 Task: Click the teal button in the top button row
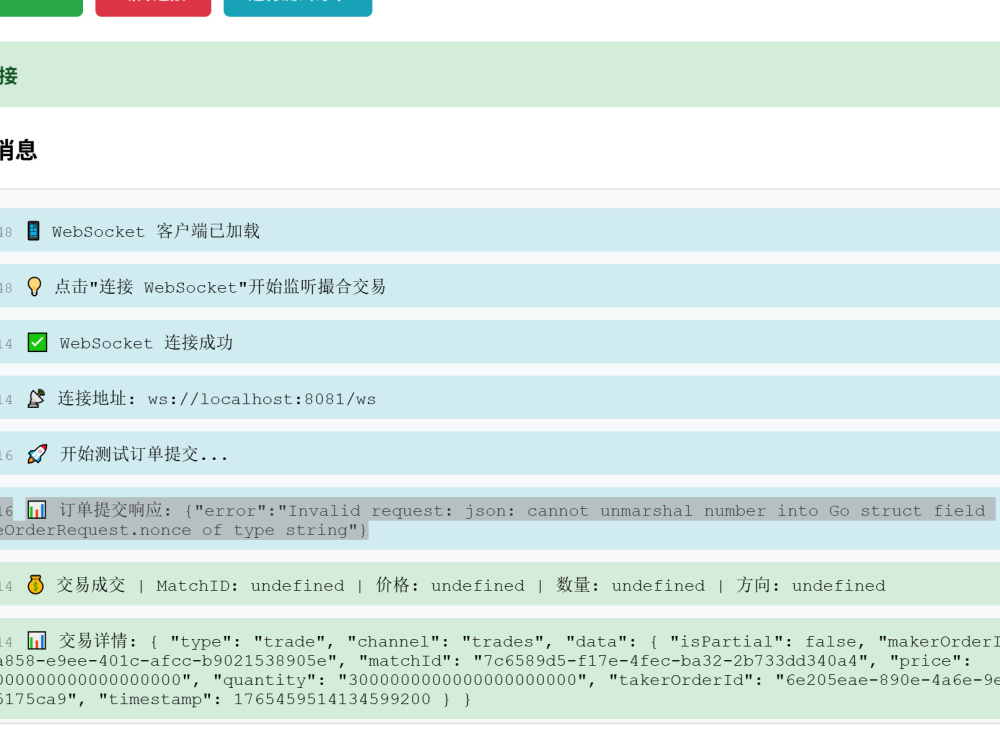tap(298, 8)
